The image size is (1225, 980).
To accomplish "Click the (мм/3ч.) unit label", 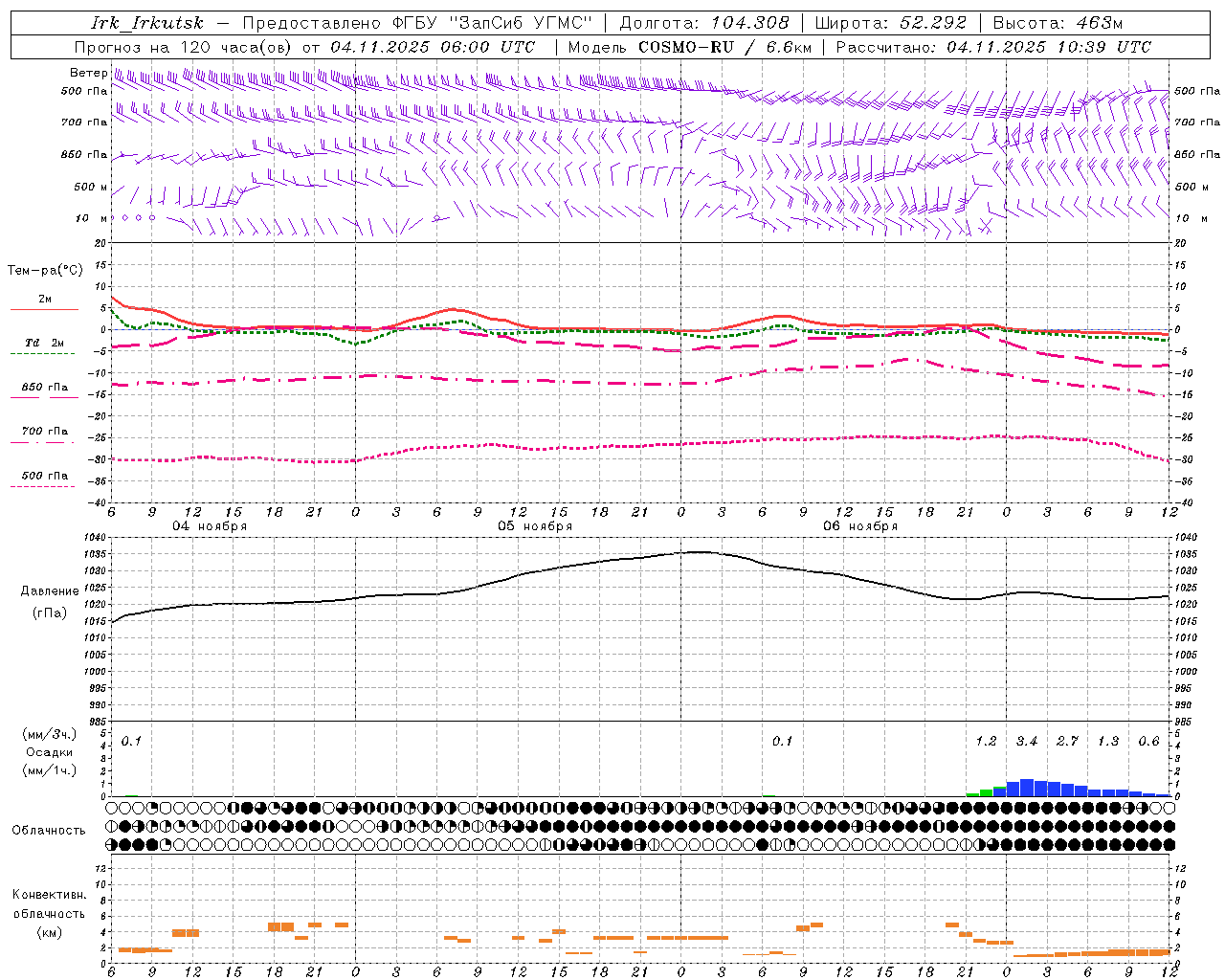I will tap(49, 735).
